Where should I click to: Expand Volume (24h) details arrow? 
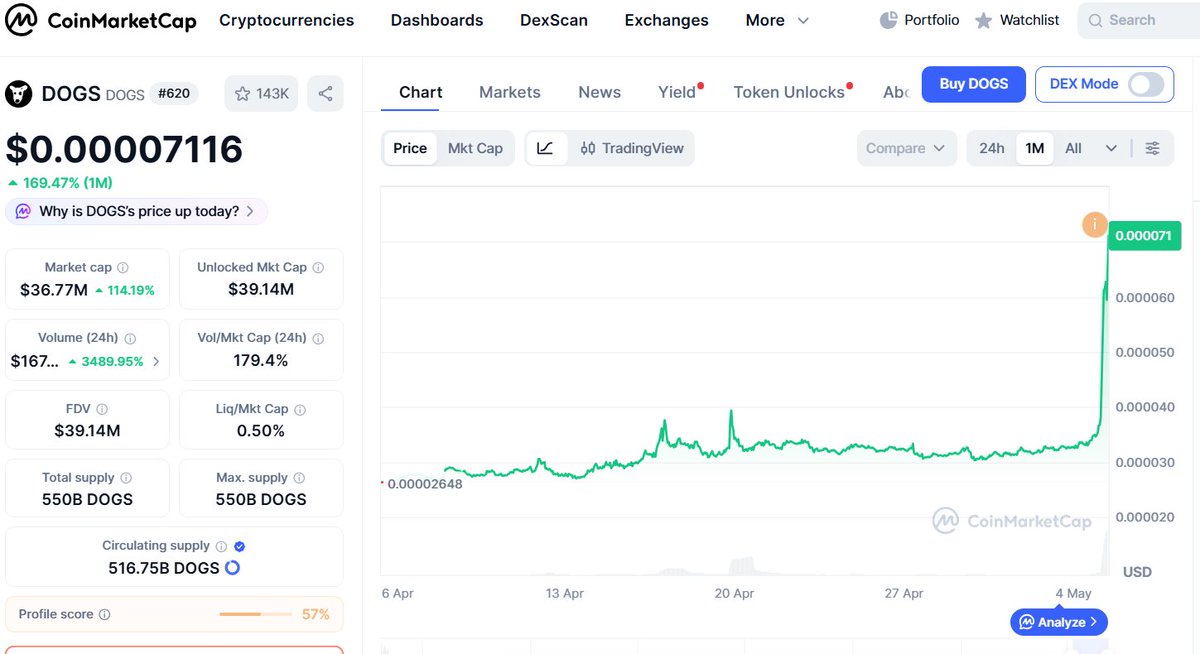(x=155, y=361)
